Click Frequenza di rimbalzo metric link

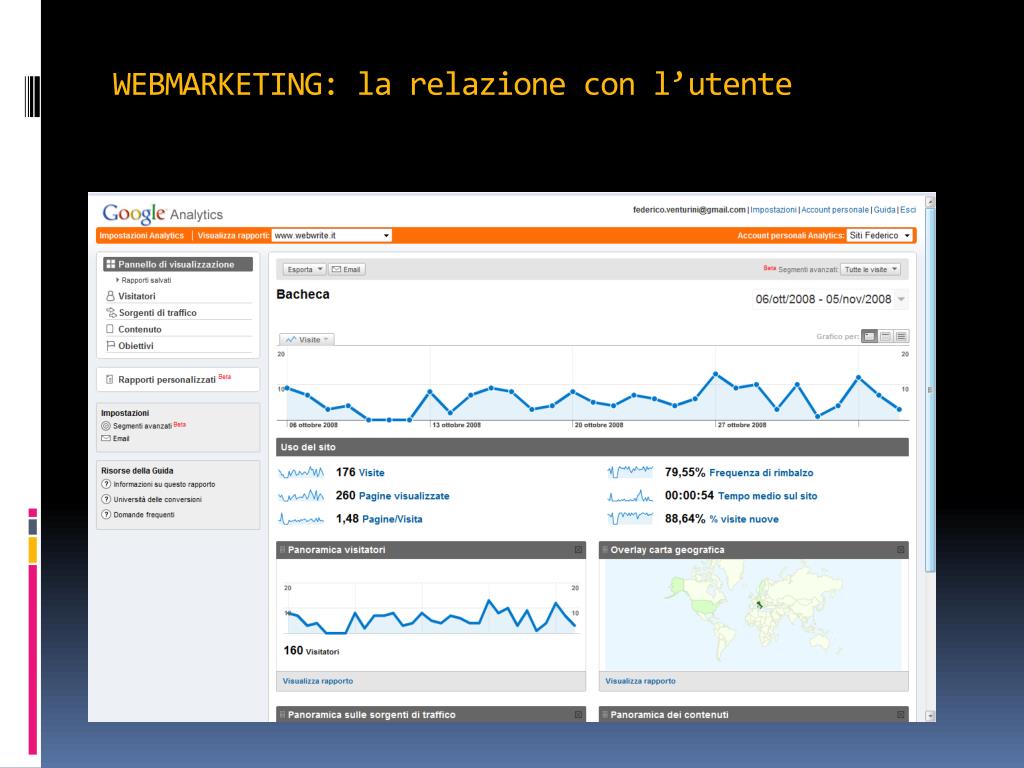(x=761, y=473)
